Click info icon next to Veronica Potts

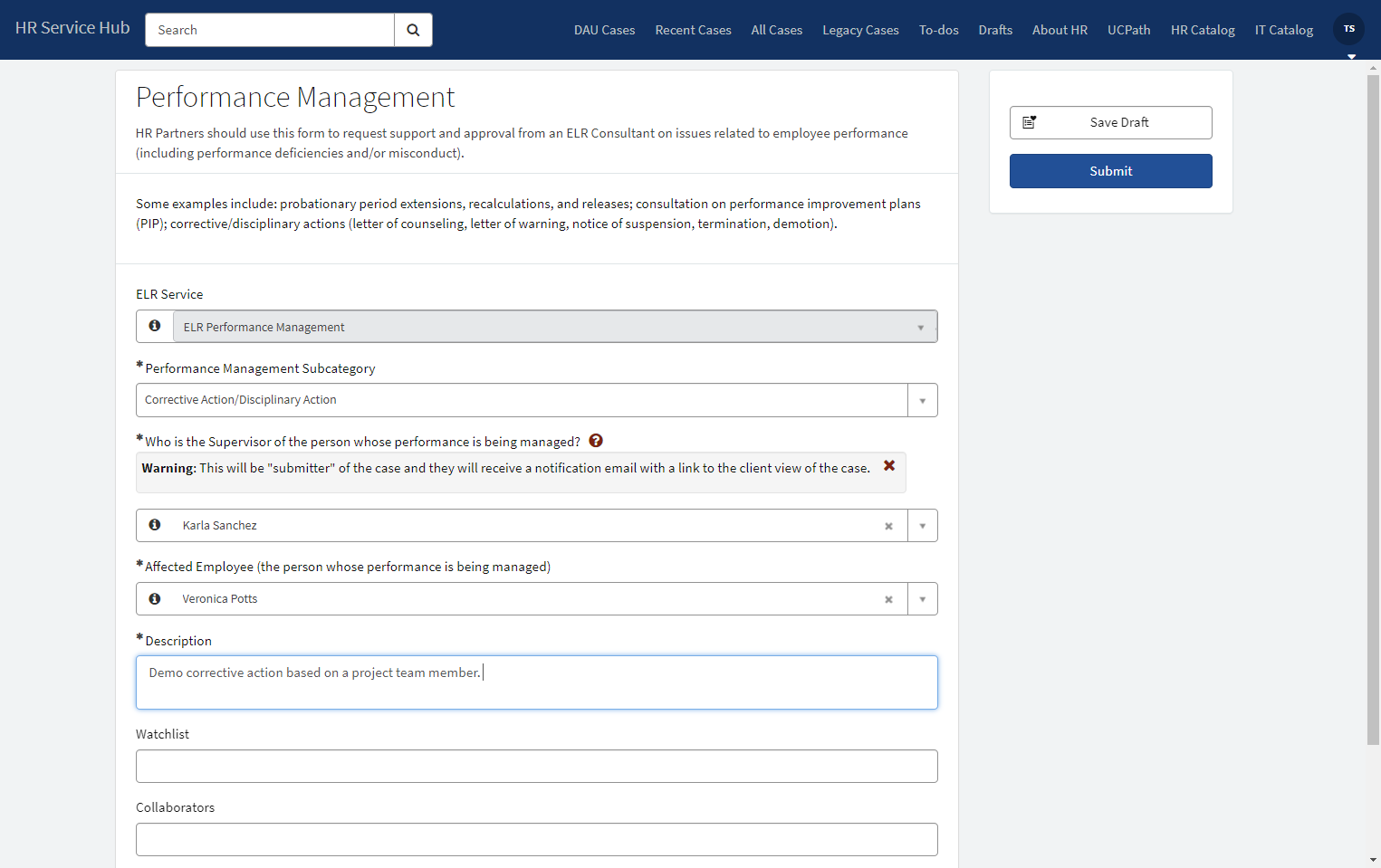[x=155, y=598]
